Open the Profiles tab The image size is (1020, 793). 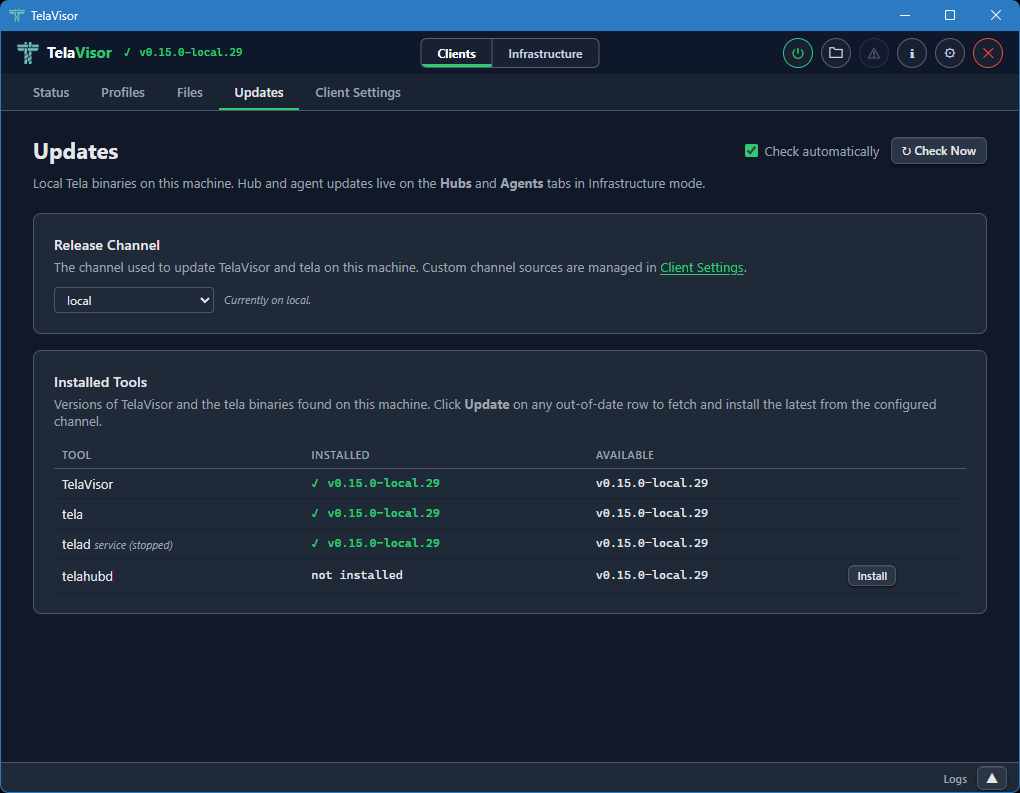[x=123, y=92]
